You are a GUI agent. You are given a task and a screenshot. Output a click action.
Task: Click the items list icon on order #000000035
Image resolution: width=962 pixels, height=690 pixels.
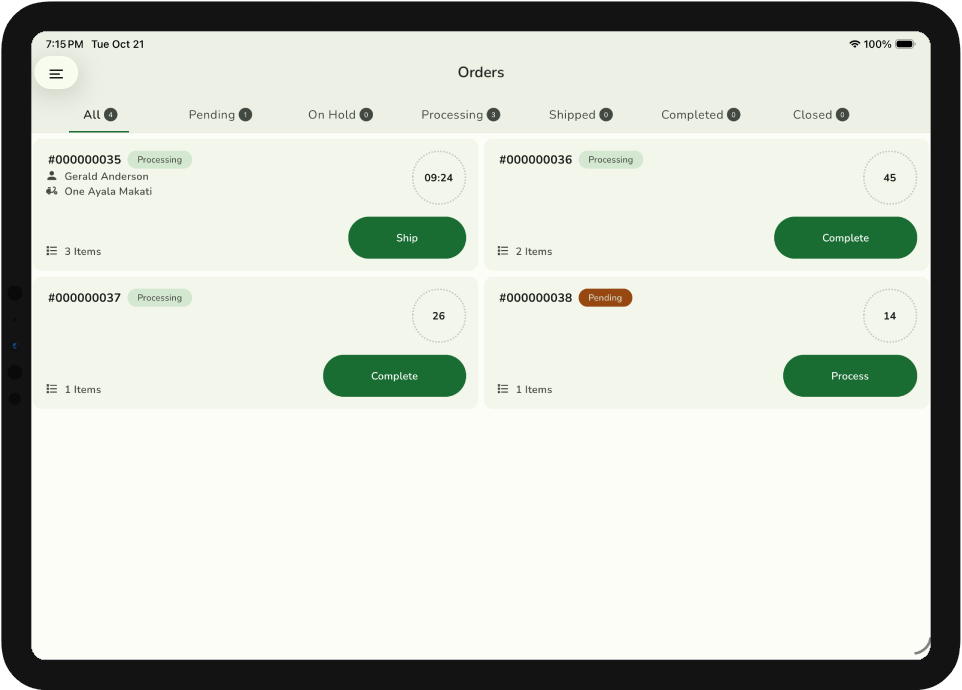click(x=52, y=251)
